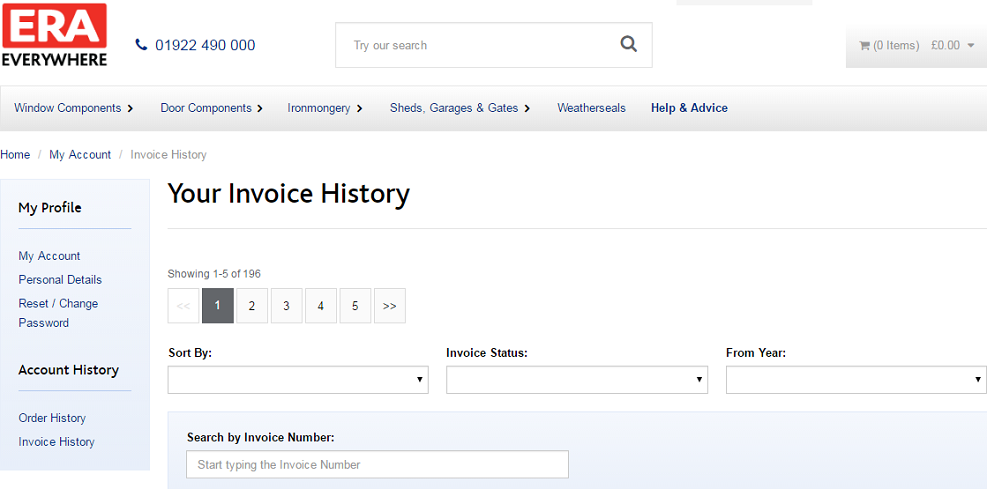
Task: Open the Sort By dropdown
Action: click(298, 380)
